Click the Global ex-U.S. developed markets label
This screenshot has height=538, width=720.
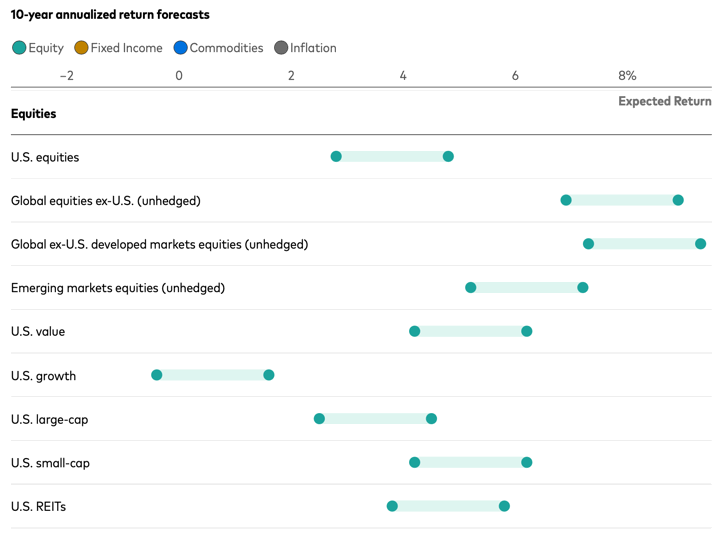(x=159, y=244)
